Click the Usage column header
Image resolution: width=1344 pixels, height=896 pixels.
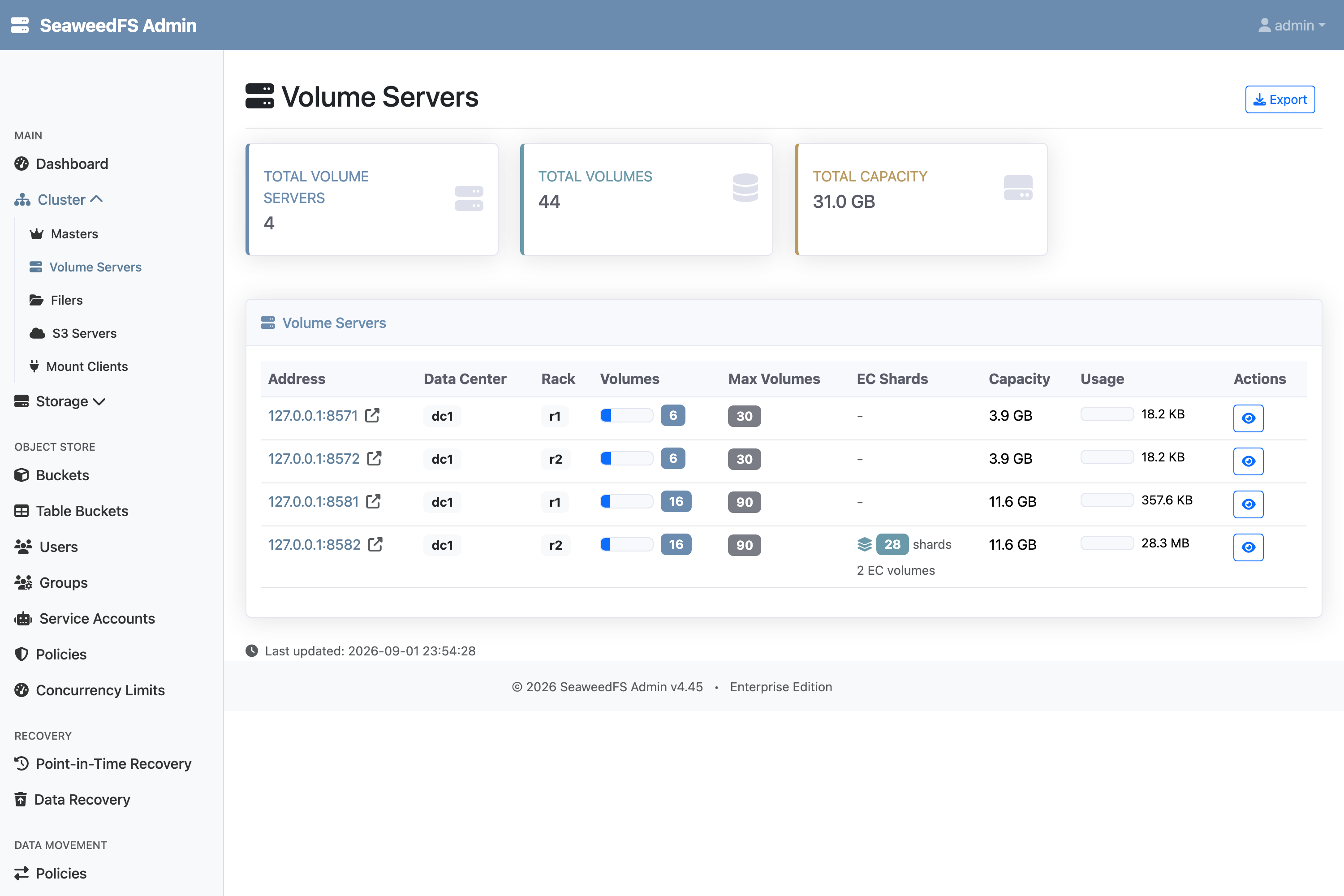coord(1102,379)
